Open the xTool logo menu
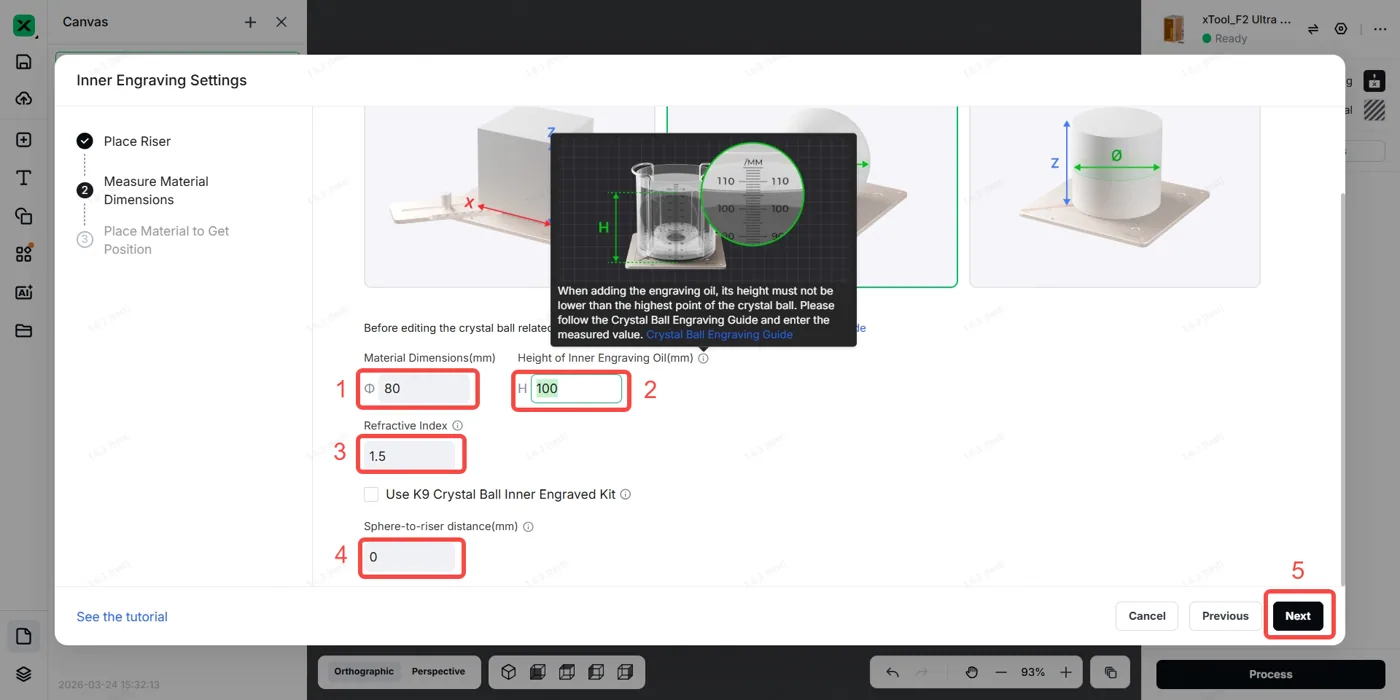 pos(24,26)
